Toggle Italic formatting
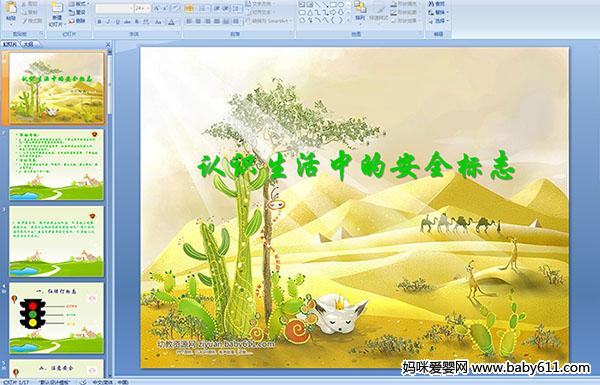 [108, 22]
